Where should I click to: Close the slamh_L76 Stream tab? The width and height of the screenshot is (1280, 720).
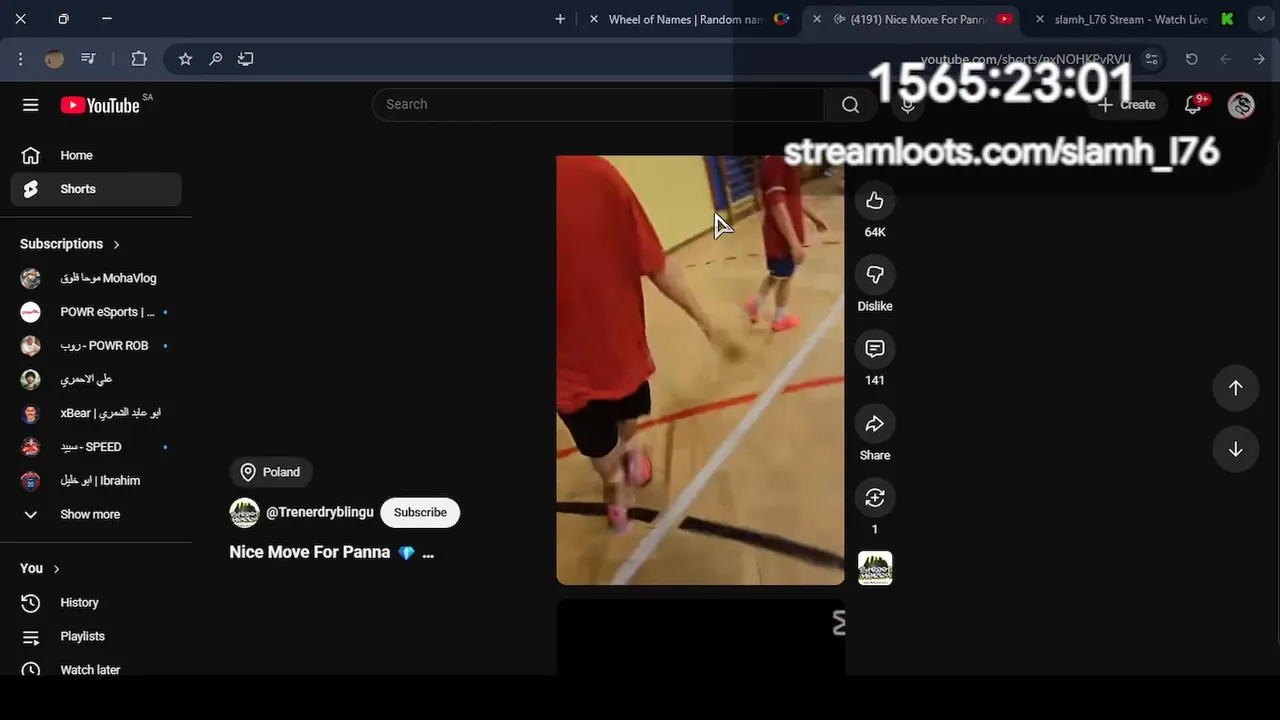coord(1040,19)
